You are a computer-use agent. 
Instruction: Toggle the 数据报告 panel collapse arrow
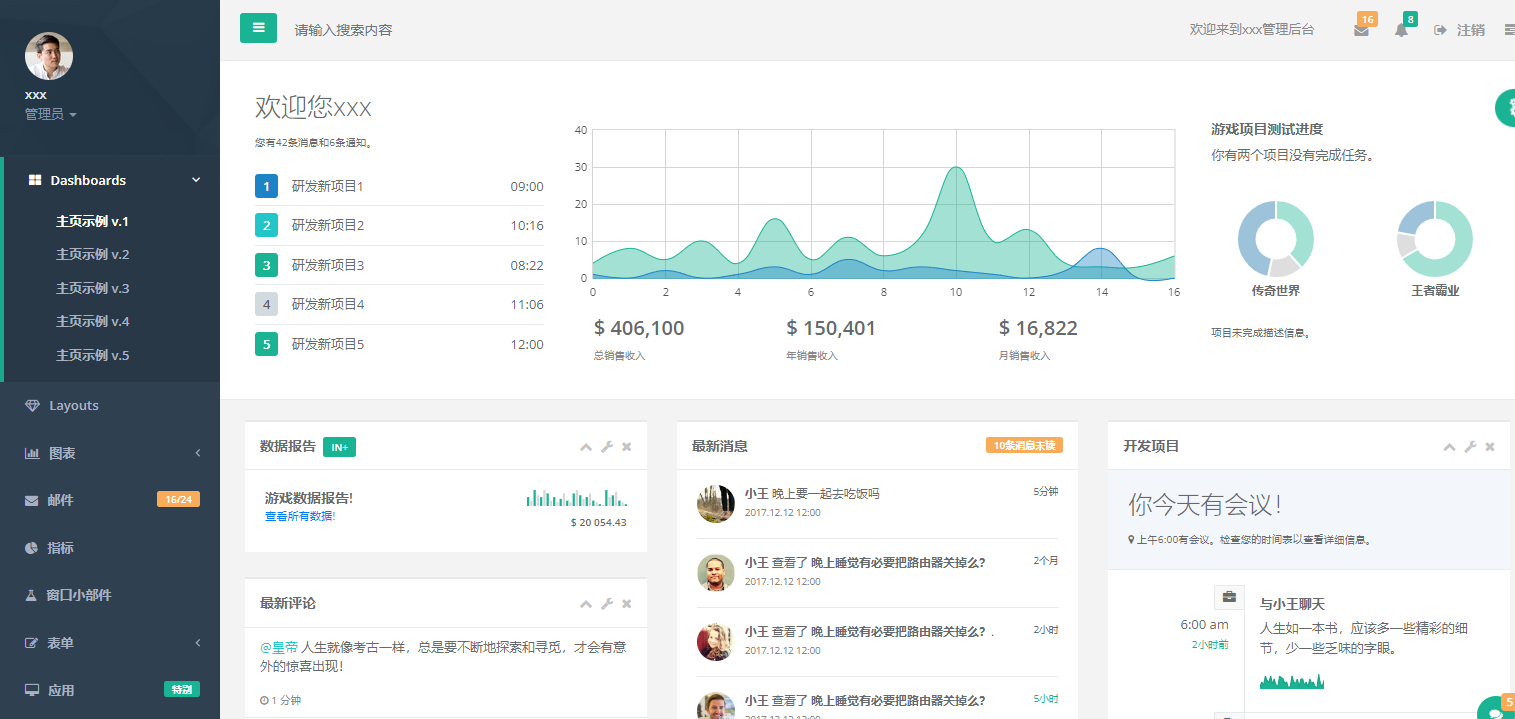pos(586,447)
